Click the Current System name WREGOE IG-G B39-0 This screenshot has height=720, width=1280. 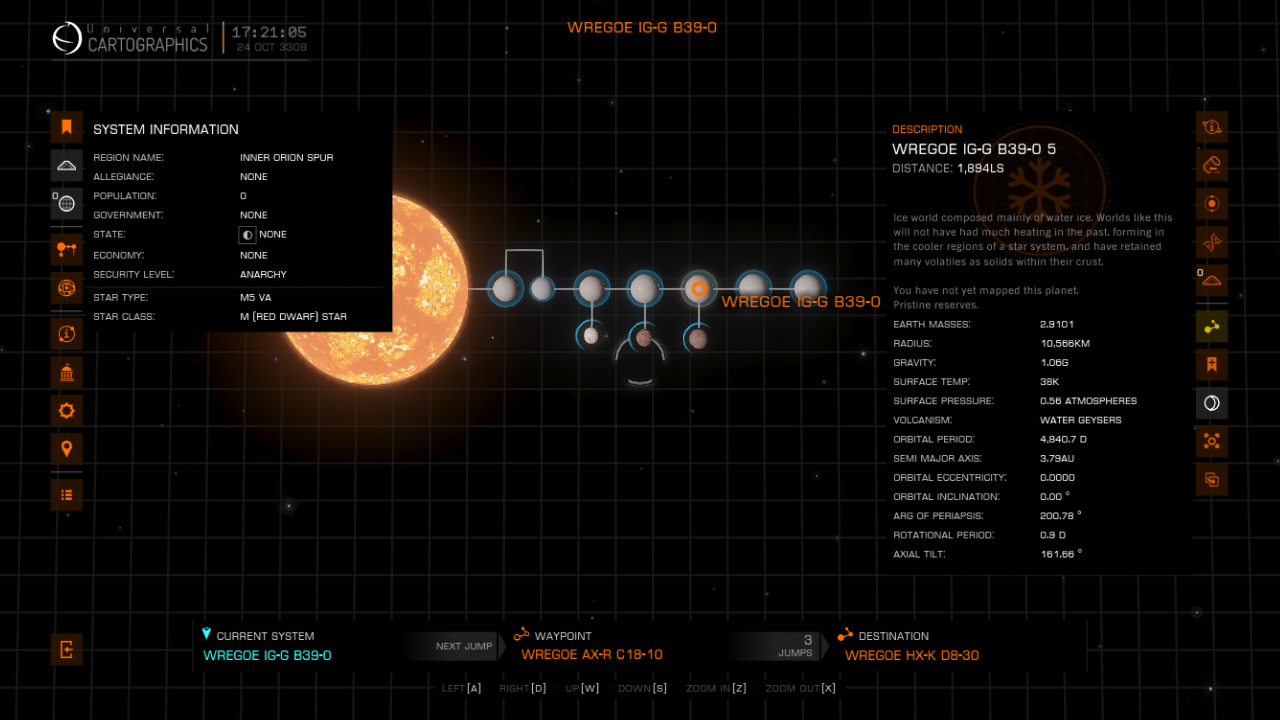tap(267, 655)
